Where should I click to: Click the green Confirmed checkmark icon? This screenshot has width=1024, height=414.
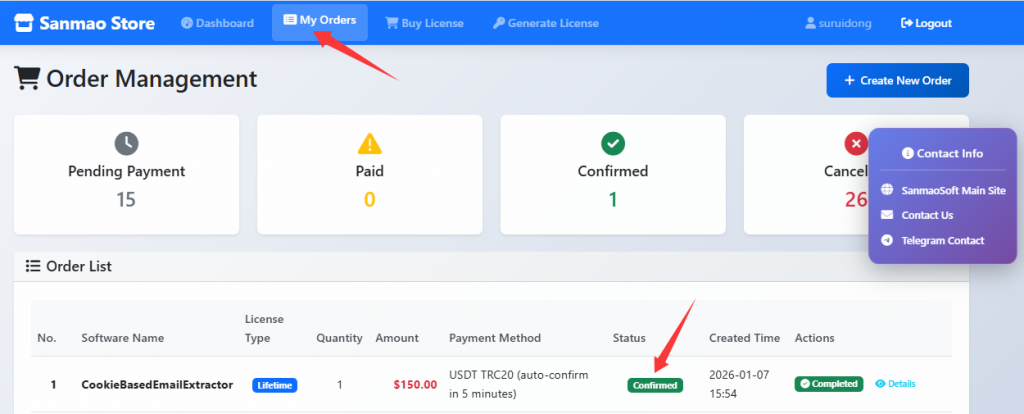point(613,143)
